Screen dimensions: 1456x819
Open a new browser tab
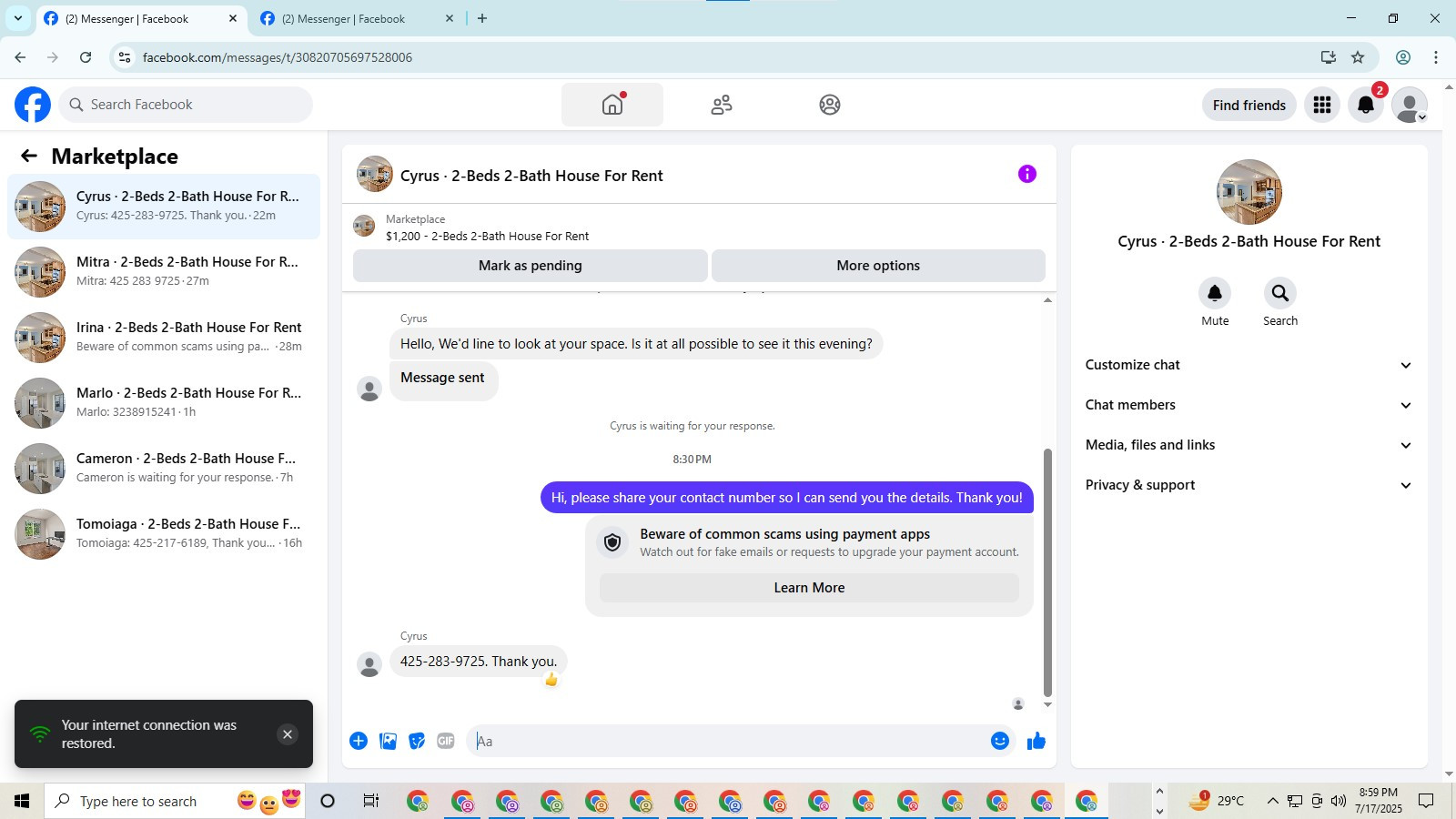point(482,18)
